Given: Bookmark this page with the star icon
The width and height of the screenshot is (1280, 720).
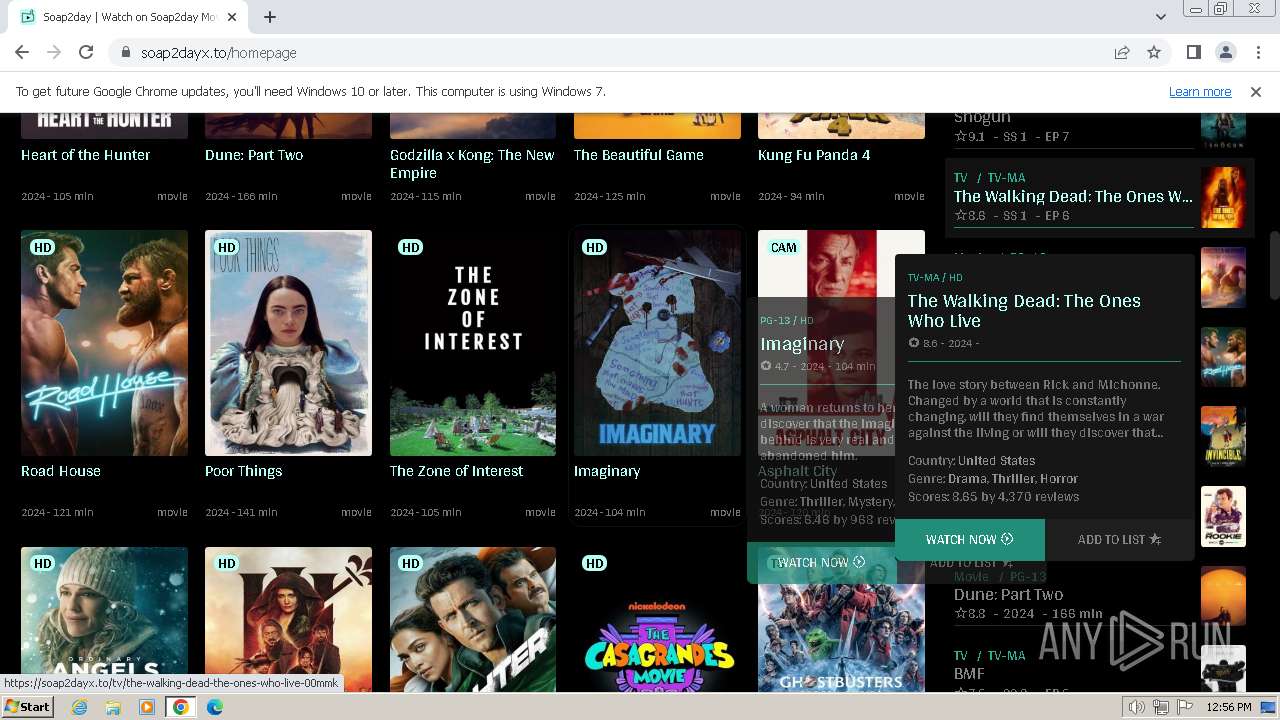Looking at the screenshot, I should coord(1154,53).
